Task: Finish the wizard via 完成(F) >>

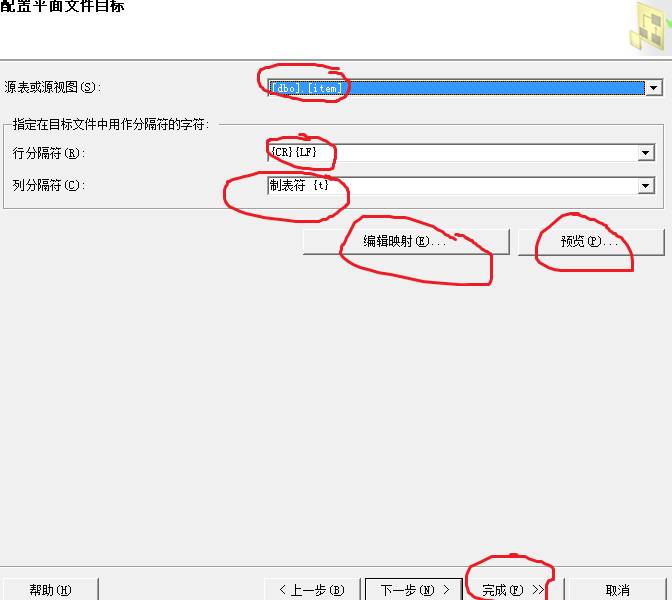Action: (513, 590)
